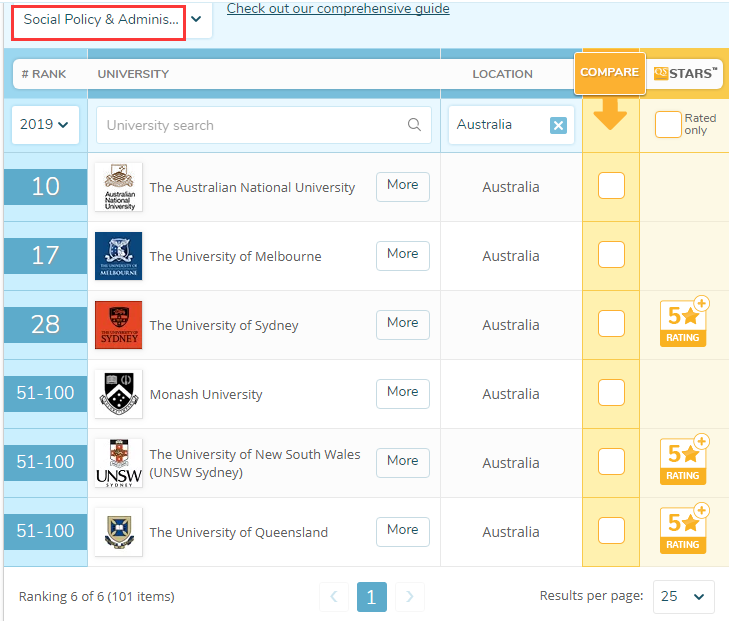Click the Monash University logo
729x621 pixels.
click(x=118, y=394)
